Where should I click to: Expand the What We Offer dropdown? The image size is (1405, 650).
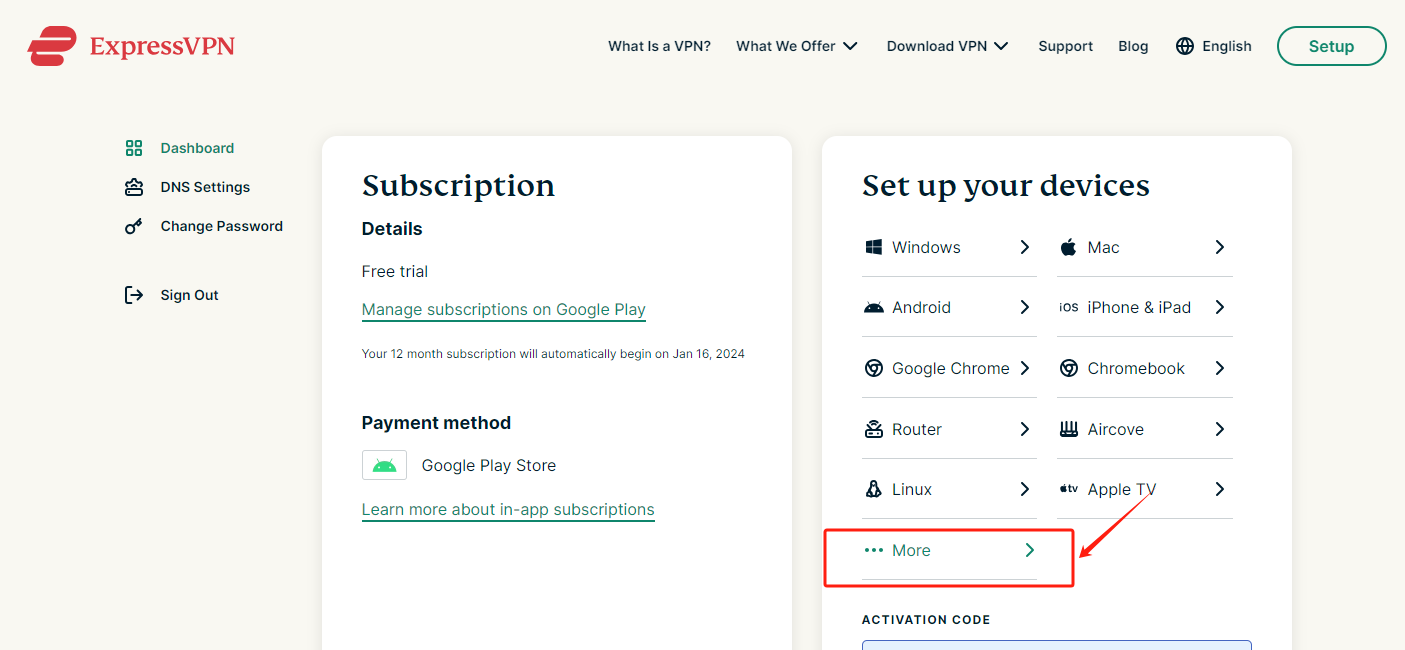pyautogui.click(x=797, y=46)
